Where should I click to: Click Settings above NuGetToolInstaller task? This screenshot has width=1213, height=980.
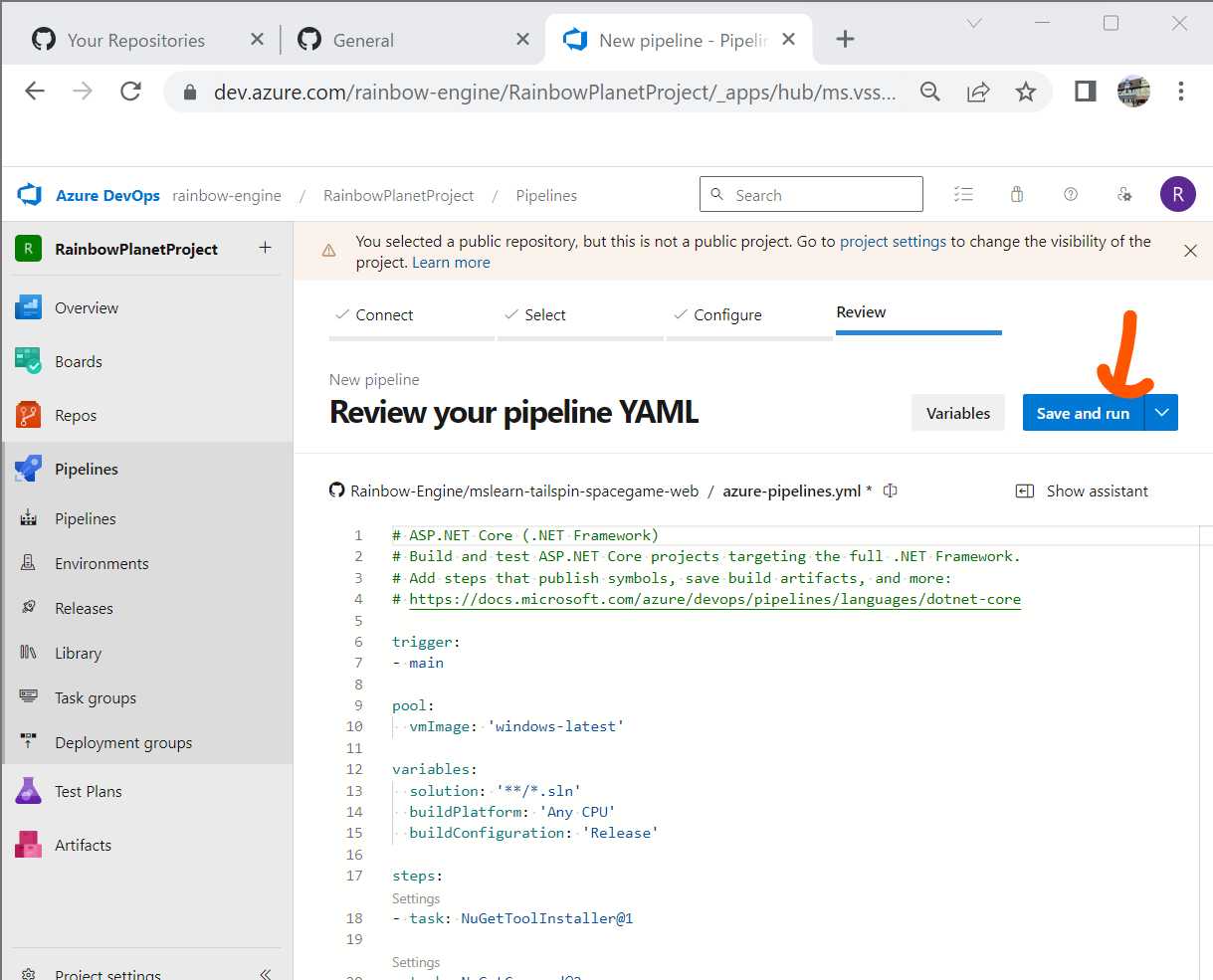(416, 898)
